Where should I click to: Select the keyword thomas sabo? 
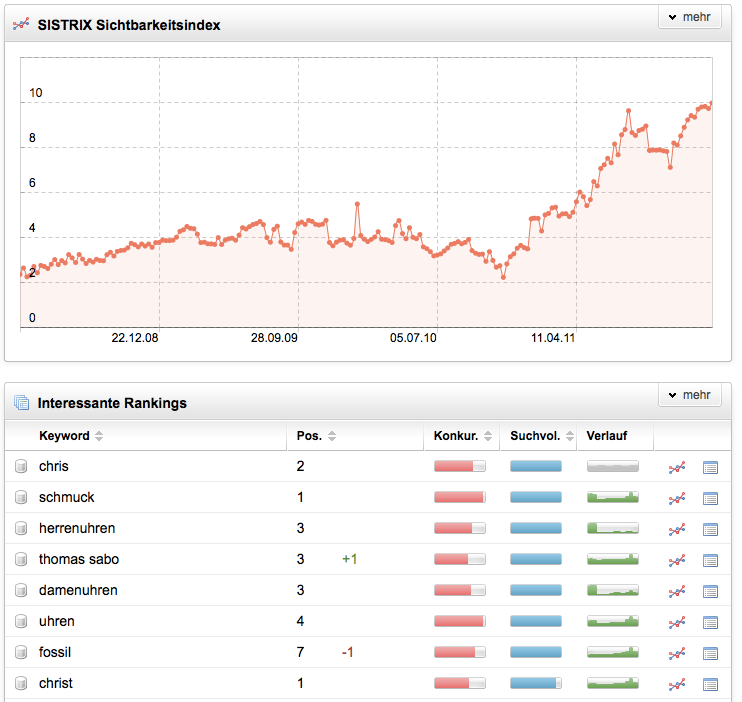click(79, 560)
